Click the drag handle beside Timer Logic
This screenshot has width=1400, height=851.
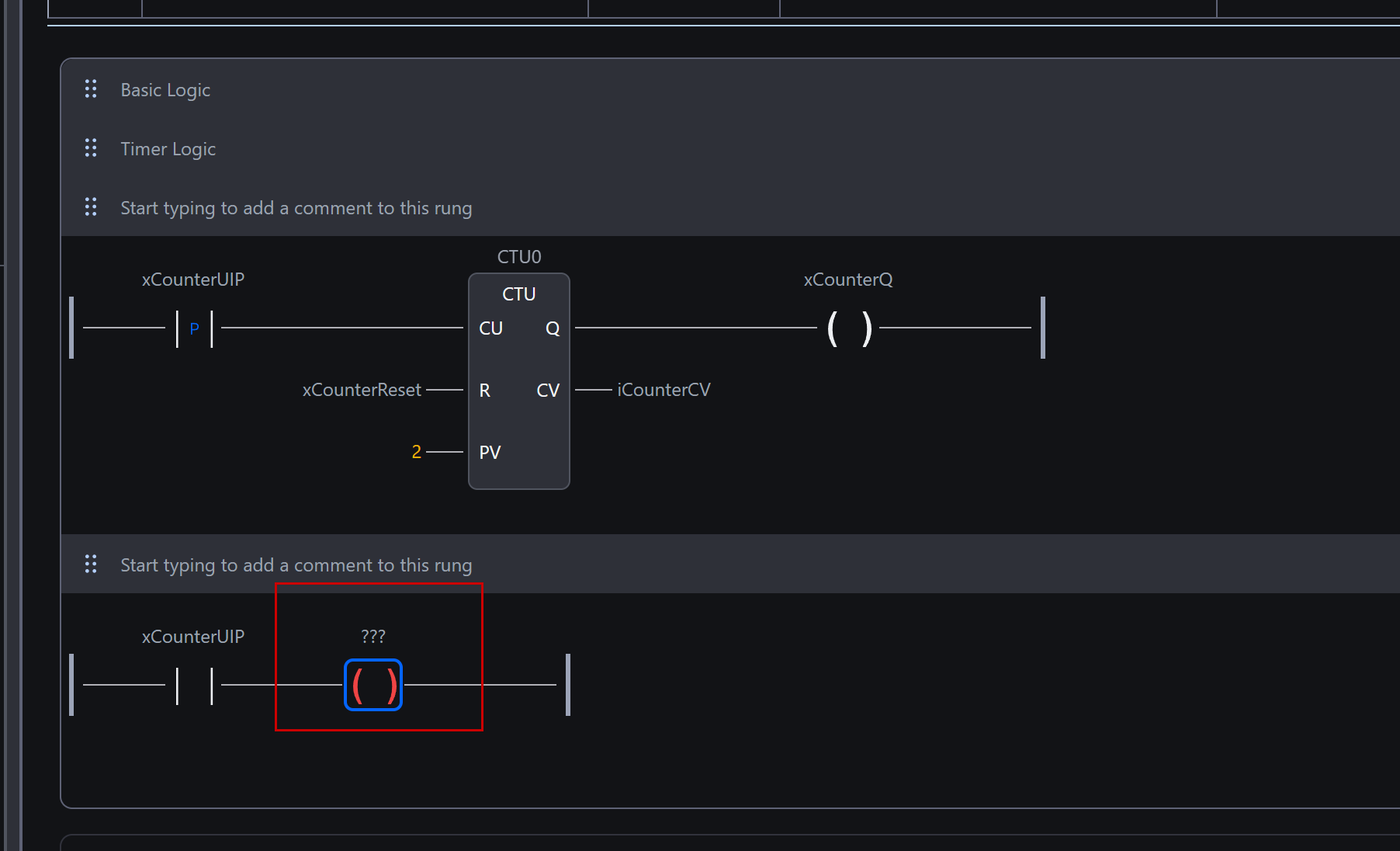coord(91,148)
